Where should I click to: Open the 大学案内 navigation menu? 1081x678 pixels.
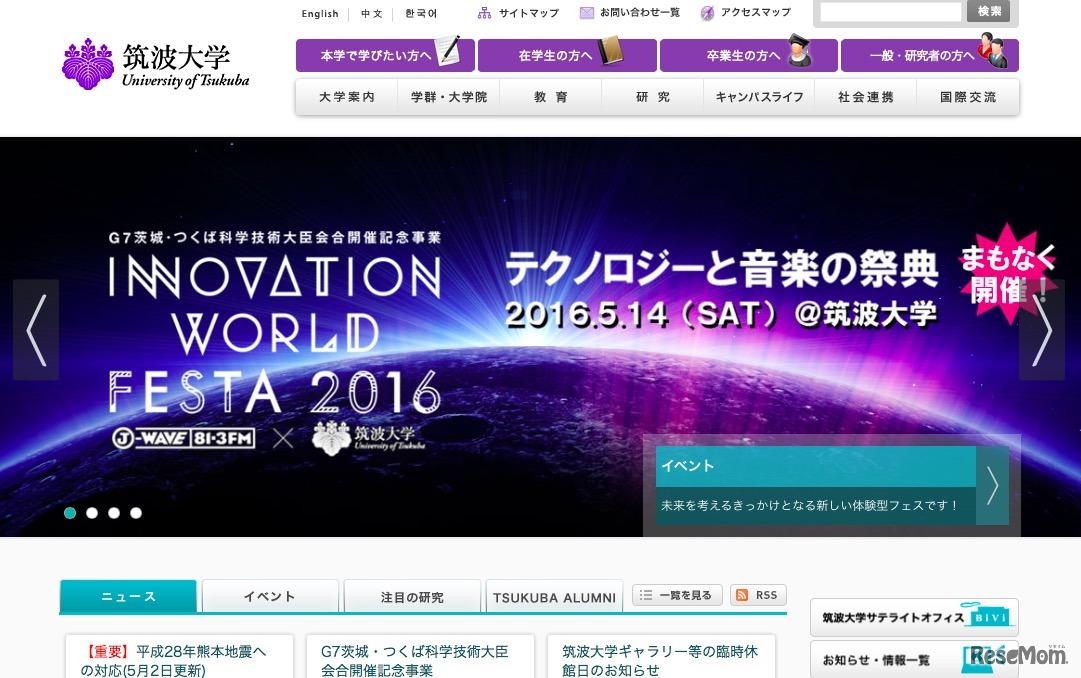(x=347, y=97)
